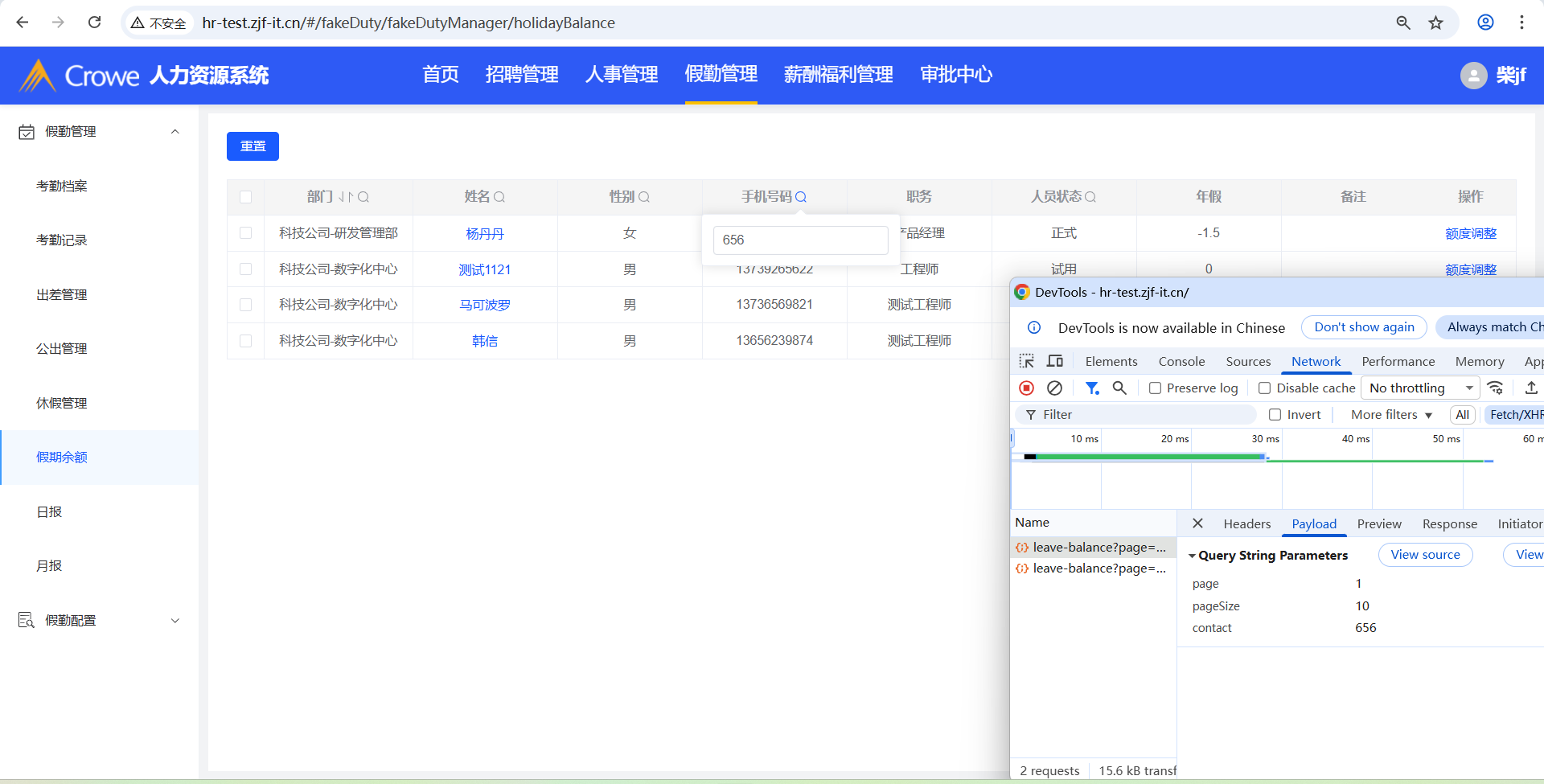The width and height of the screenshot is (1544, 784).
Task: Enable the Preserve log checkbox
Action: pyautogui.click(x=1156, y=388)
